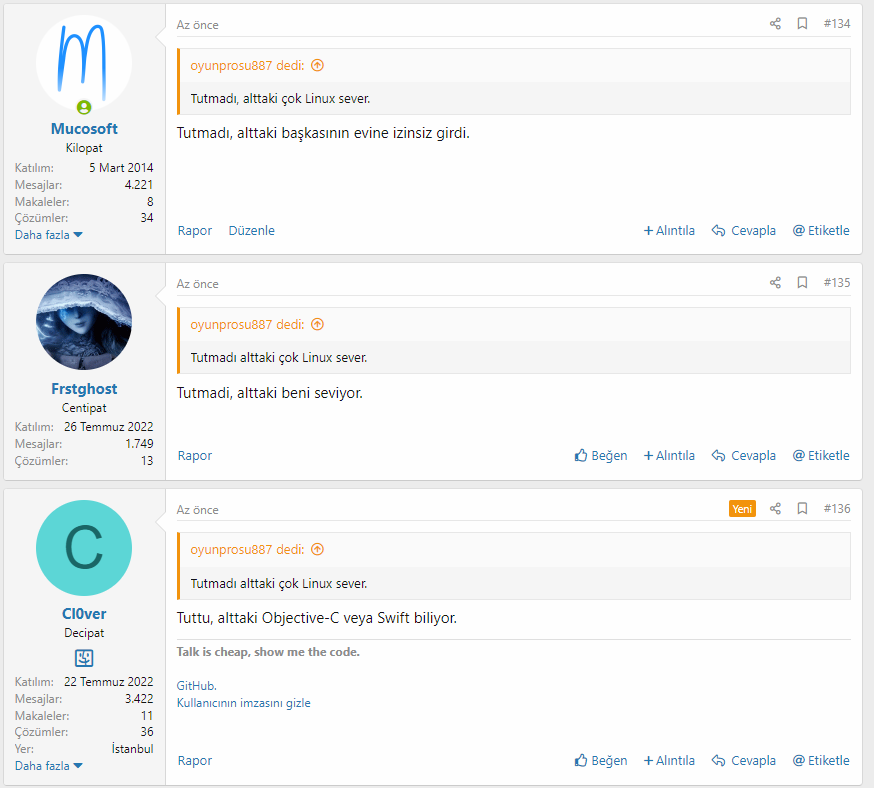
Task: Click Cl0ver's Makaleler value 11
Action: click(147, 715)
